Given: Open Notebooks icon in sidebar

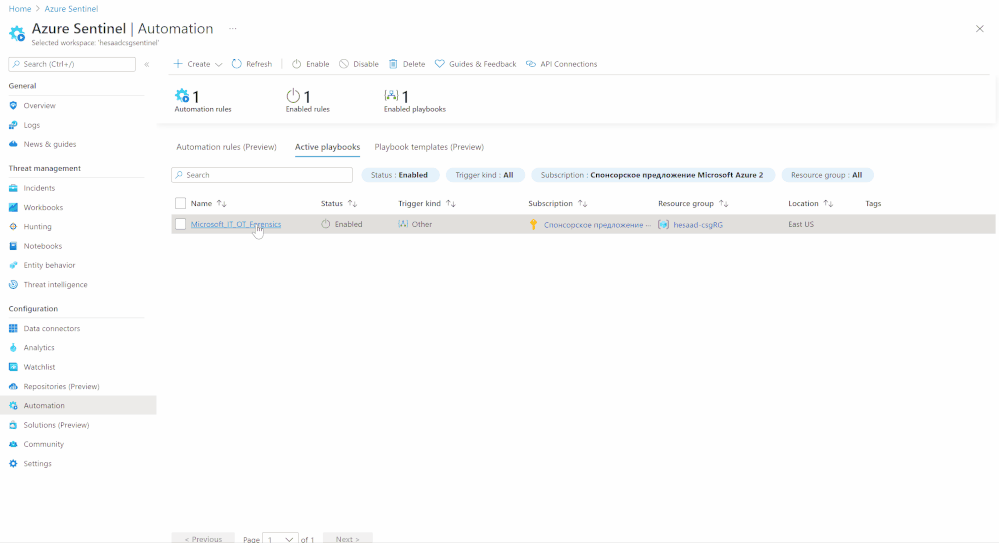Looking at the screenshot, I should [13, 246].
